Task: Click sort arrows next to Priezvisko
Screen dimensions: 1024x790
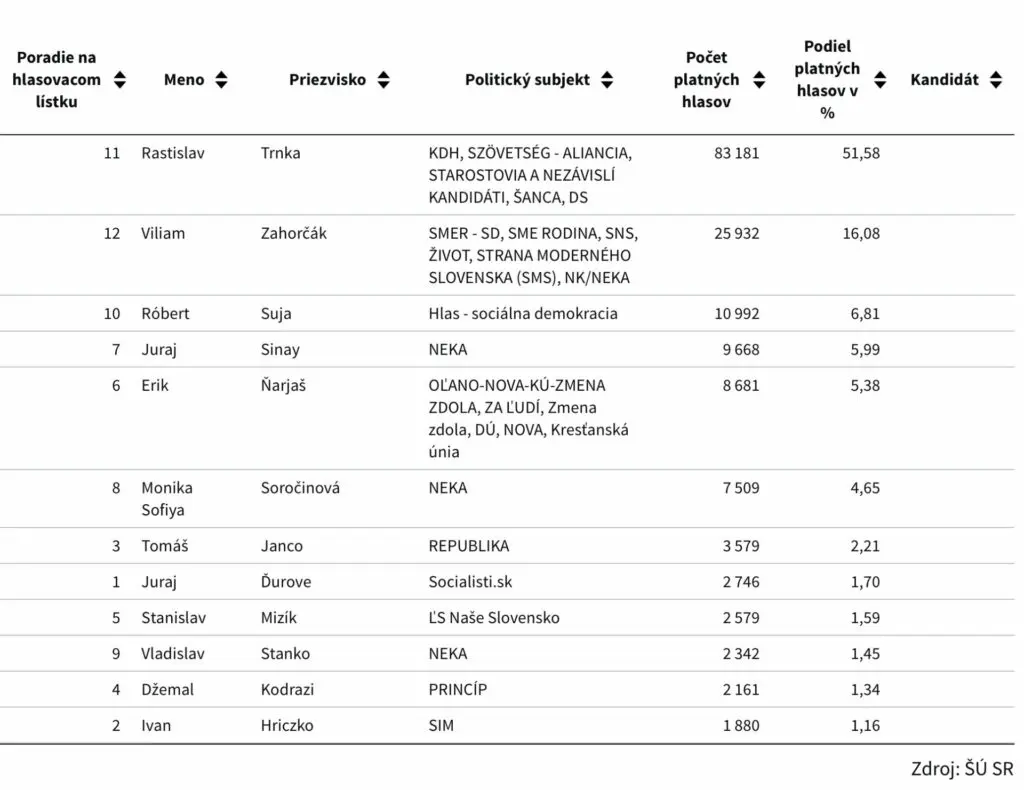Action: (x=383, y=80)
